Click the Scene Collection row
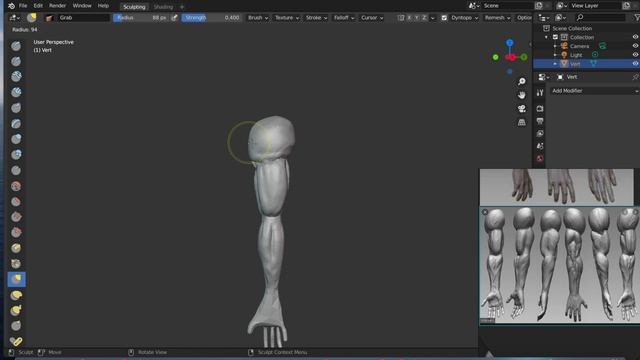This screenshot has width=640, height=360. pos(587,28)
